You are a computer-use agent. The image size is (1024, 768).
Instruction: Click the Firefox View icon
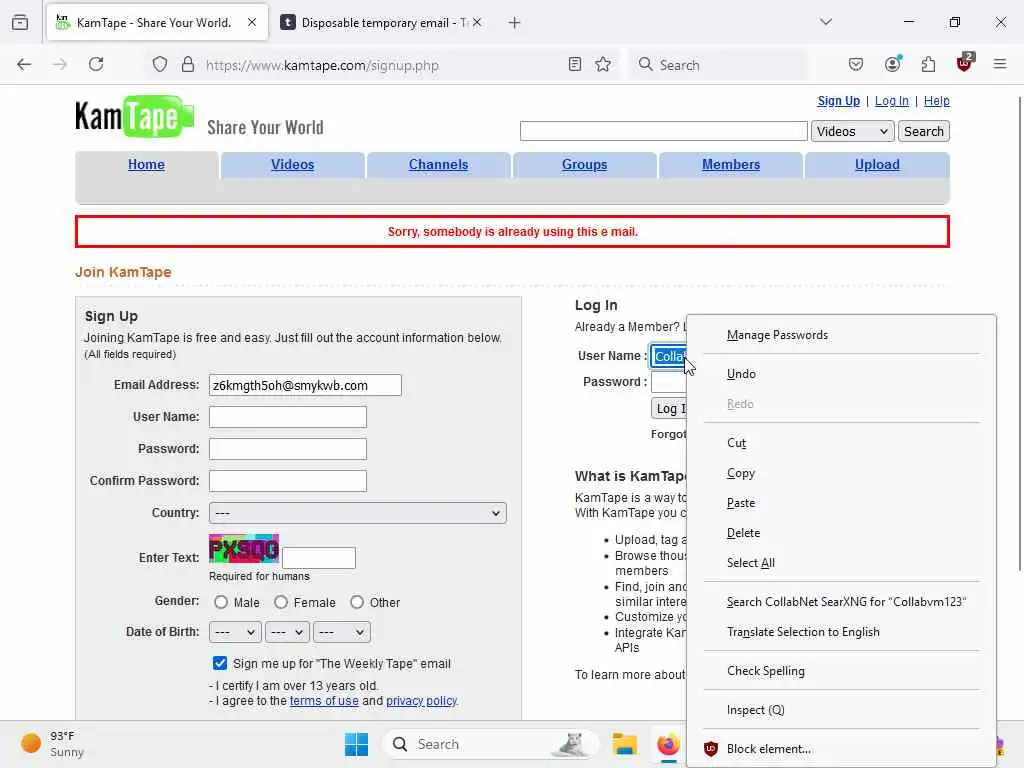(x=20, y=23)
